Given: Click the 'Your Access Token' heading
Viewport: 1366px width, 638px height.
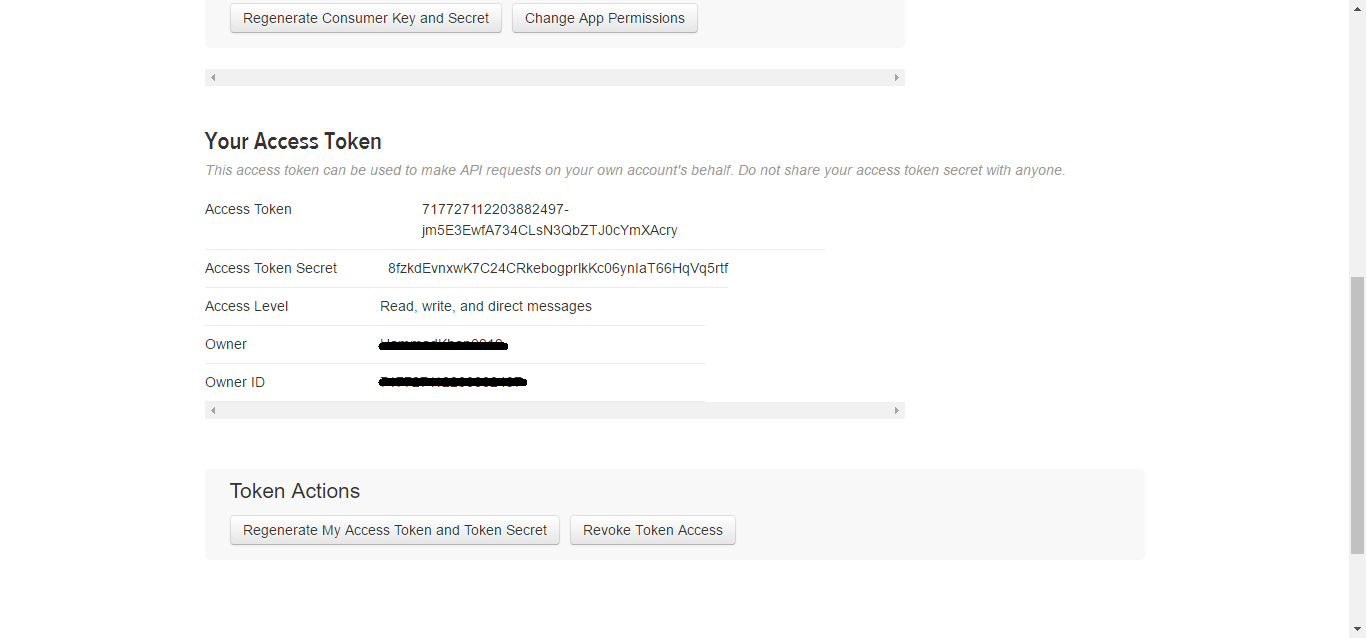Looking at the screenshot, I should pos(293,141).
